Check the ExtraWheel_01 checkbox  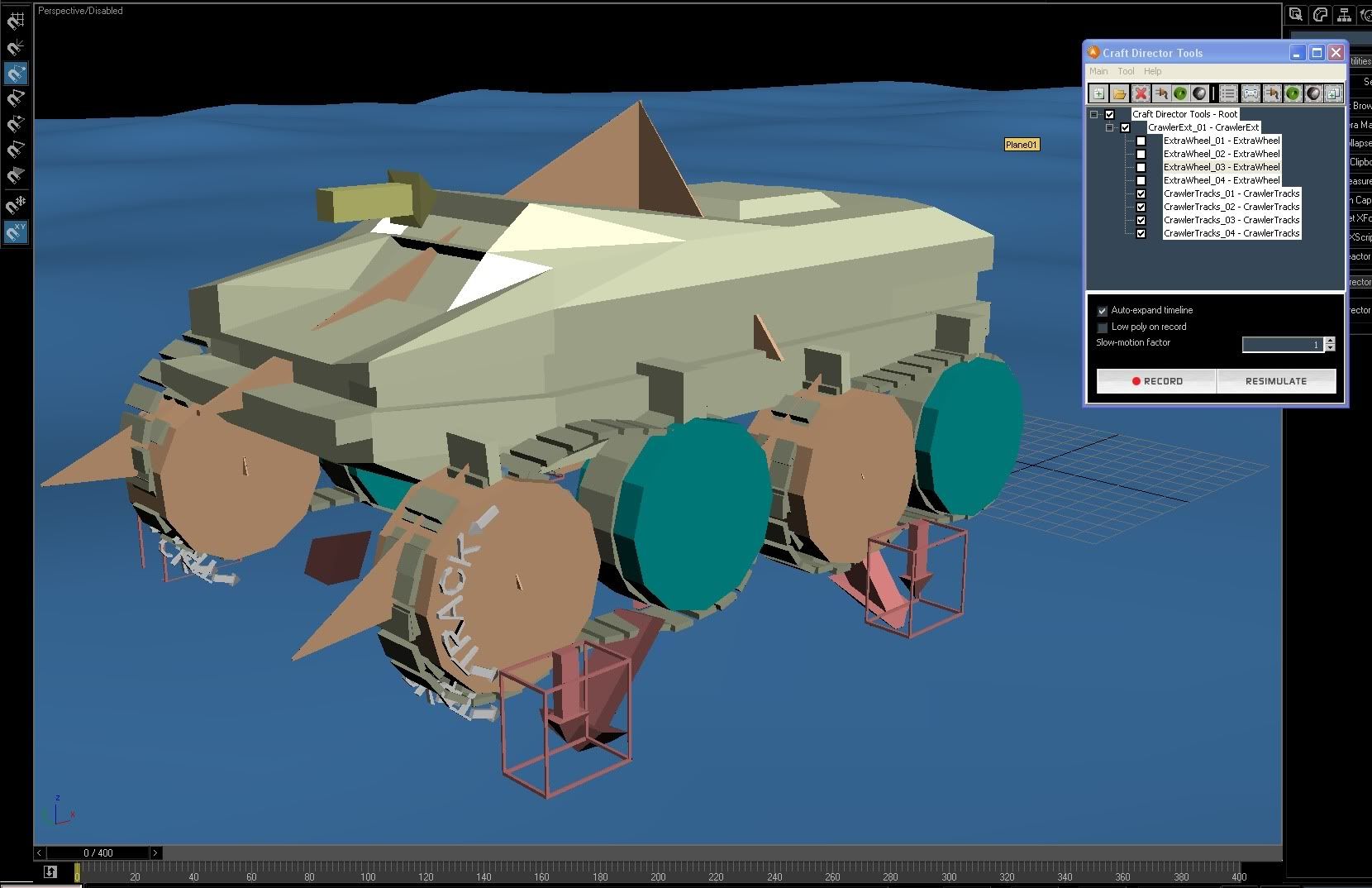coord(1141,141)
